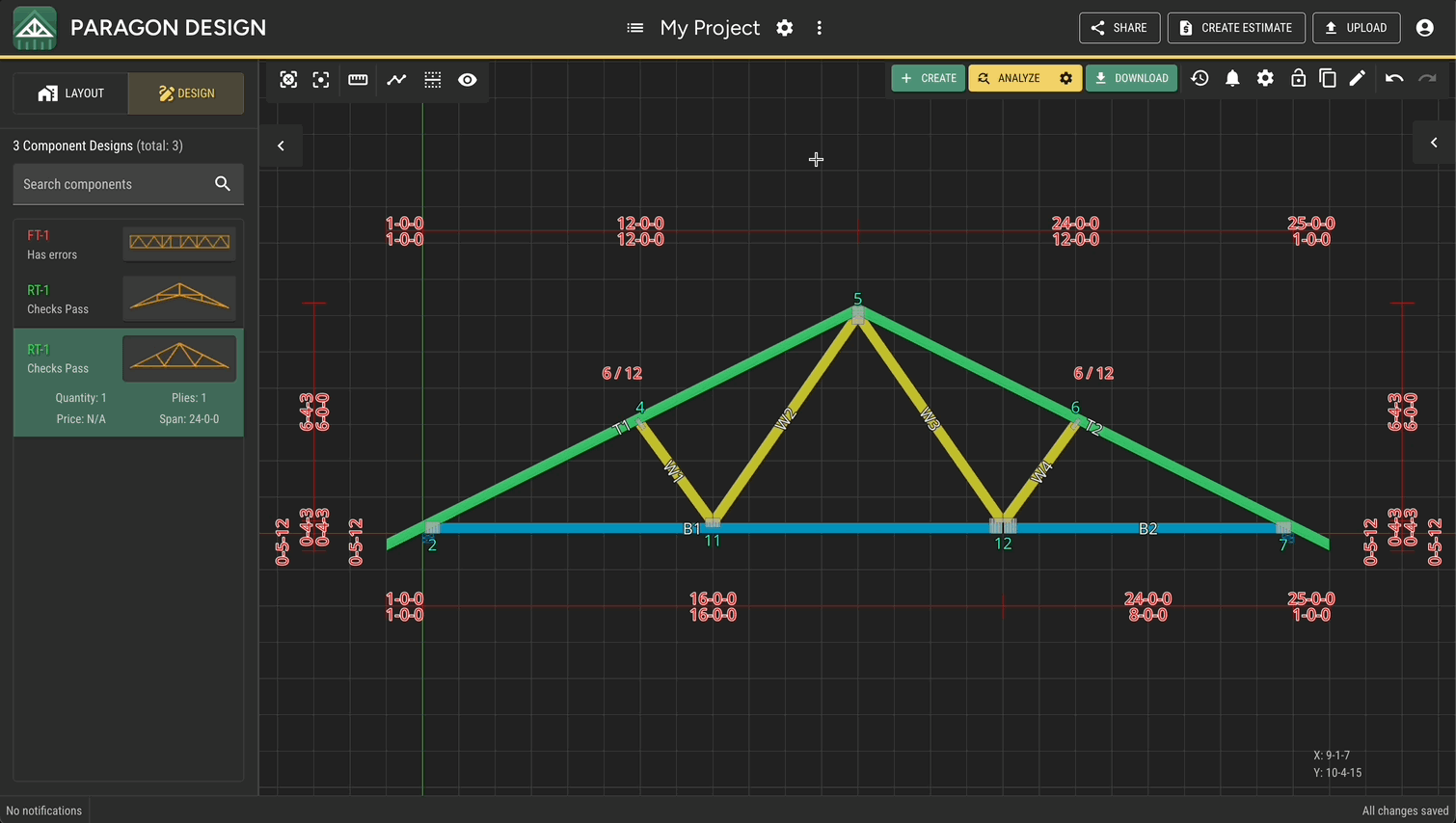Undo the last action
1456x823 pixels.
point(1394,78)
